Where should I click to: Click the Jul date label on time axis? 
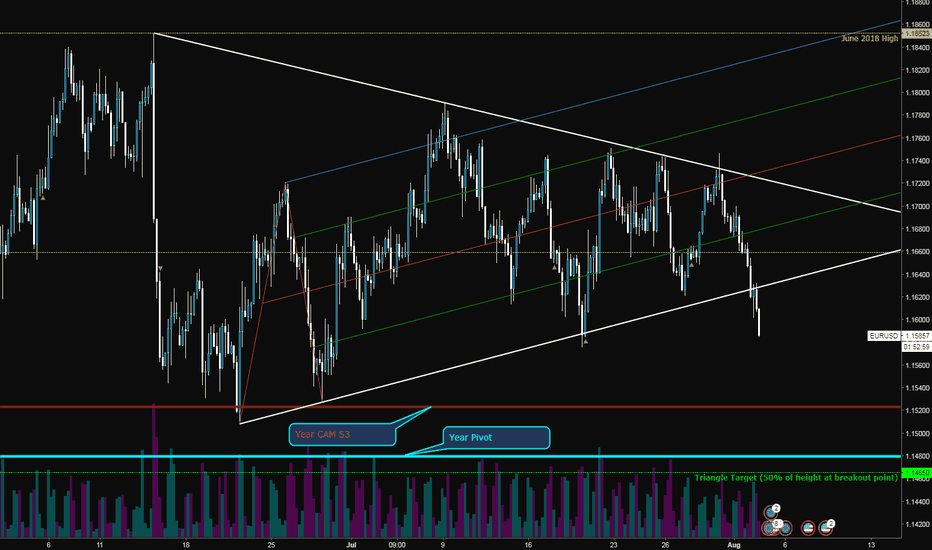pyautogui.click(x=351, y=545)
